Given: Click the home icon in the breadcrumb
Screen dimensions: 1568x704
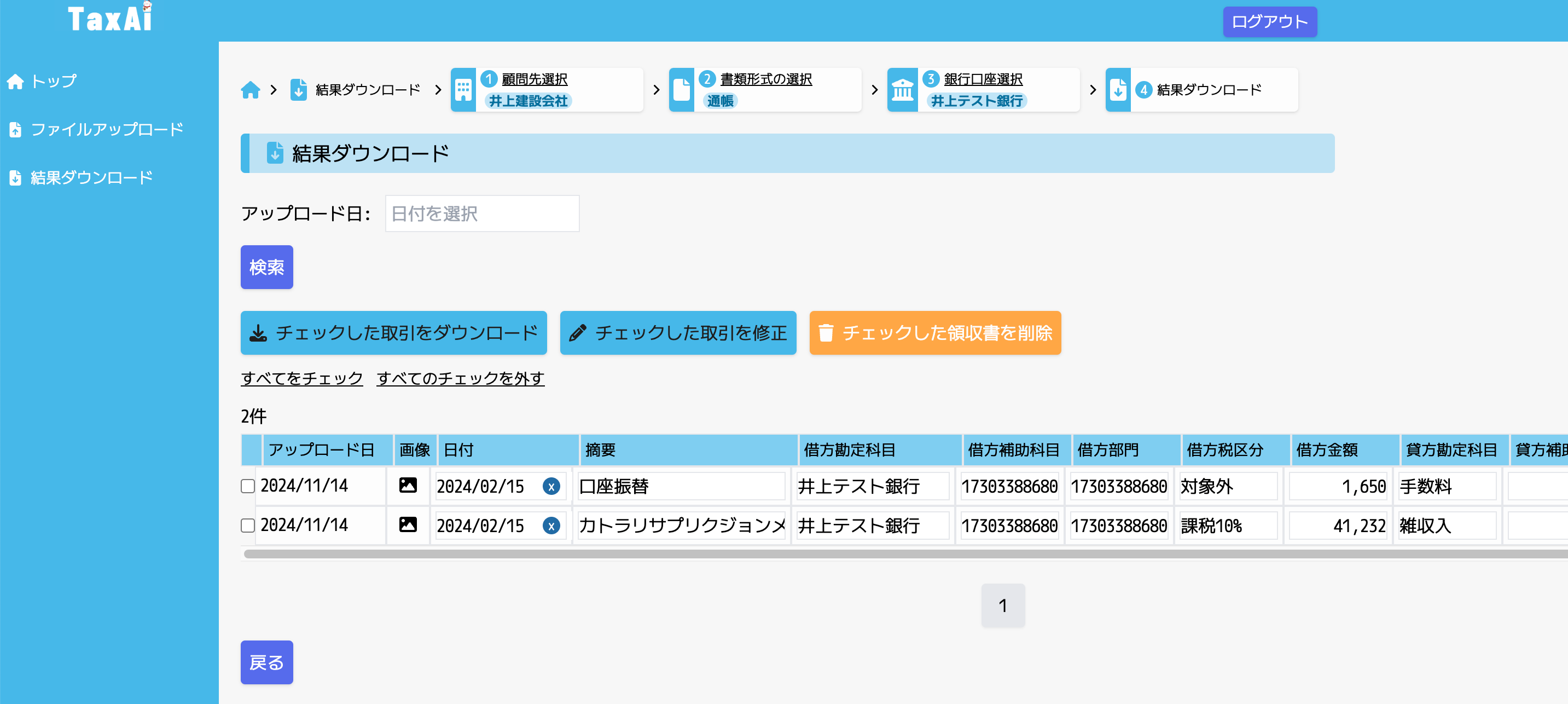Looking at the screenshot, I should tap(250, 90).
